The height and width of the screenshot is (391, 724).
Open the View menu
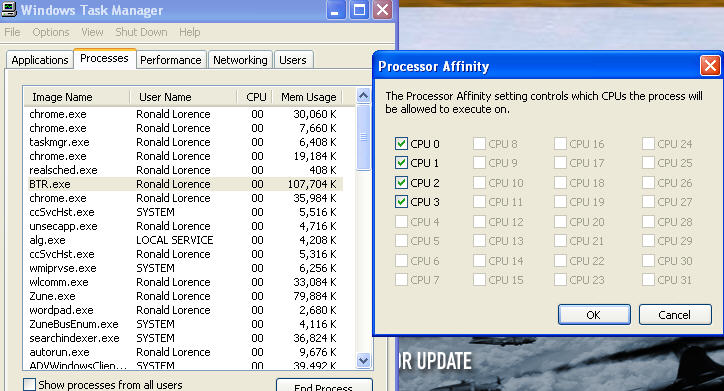[x=92, y=32]
